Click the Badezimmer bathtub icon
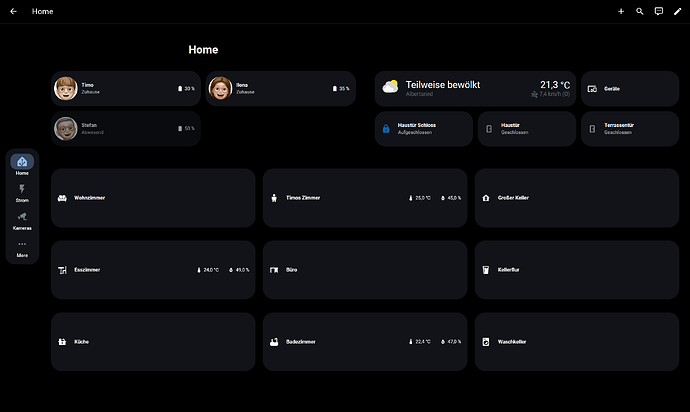 pyautogui.click(x=274, y=342)
